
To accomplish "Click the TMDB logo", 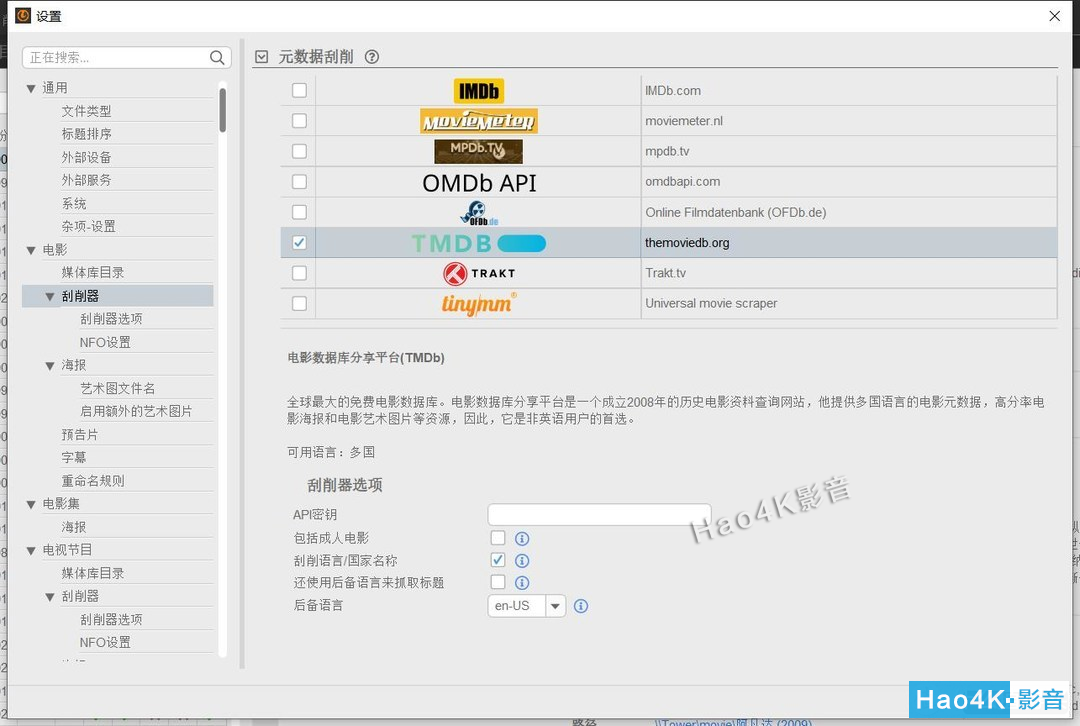I will click(x=479, y=243).
